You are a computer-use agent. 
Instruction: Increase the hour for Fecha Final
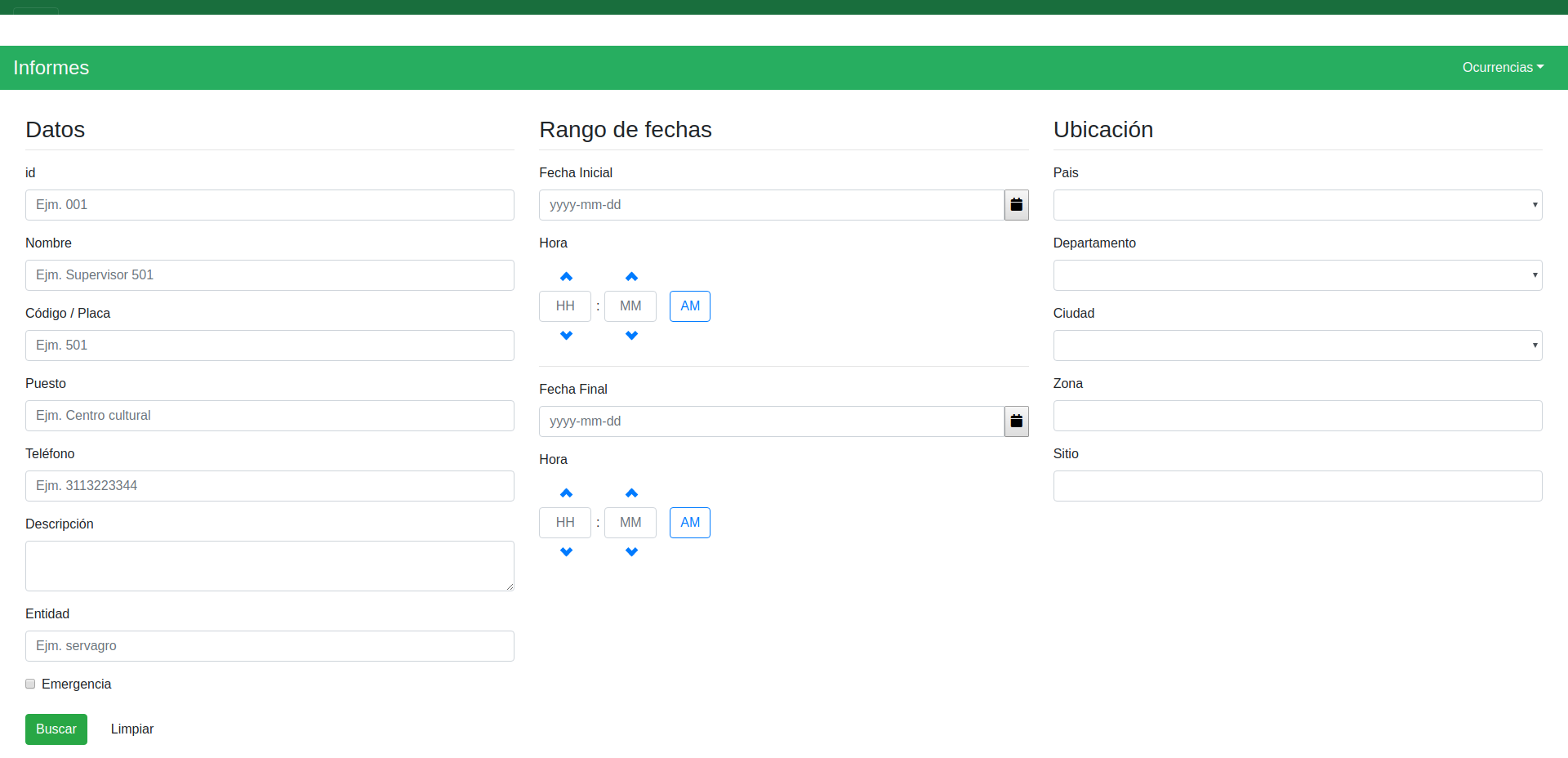(566, 493)
